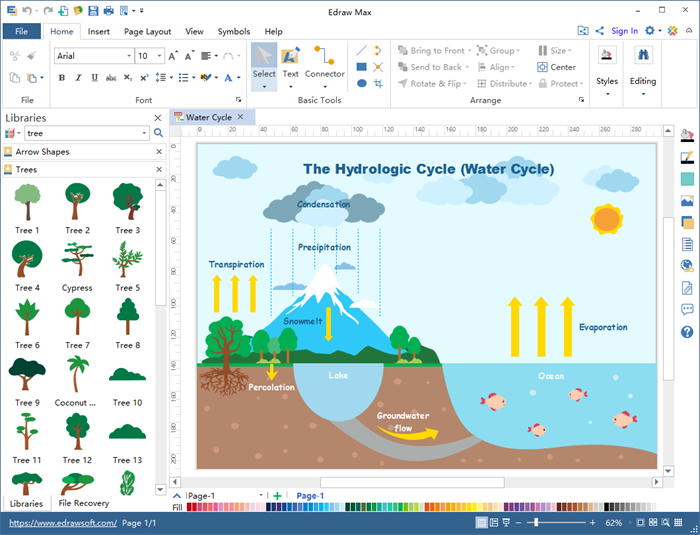Click the library search magnifier icon
The width and height of the screenshot is (700, 535).
point(158,133)
